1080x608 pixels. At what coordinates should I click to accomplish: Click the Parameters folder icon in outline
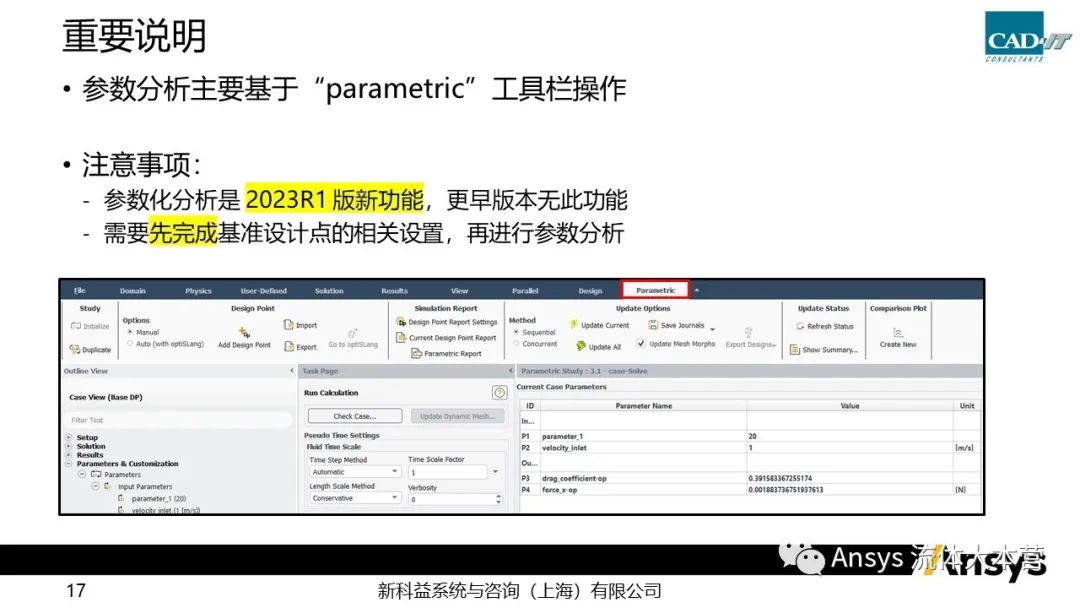(96, 474)
